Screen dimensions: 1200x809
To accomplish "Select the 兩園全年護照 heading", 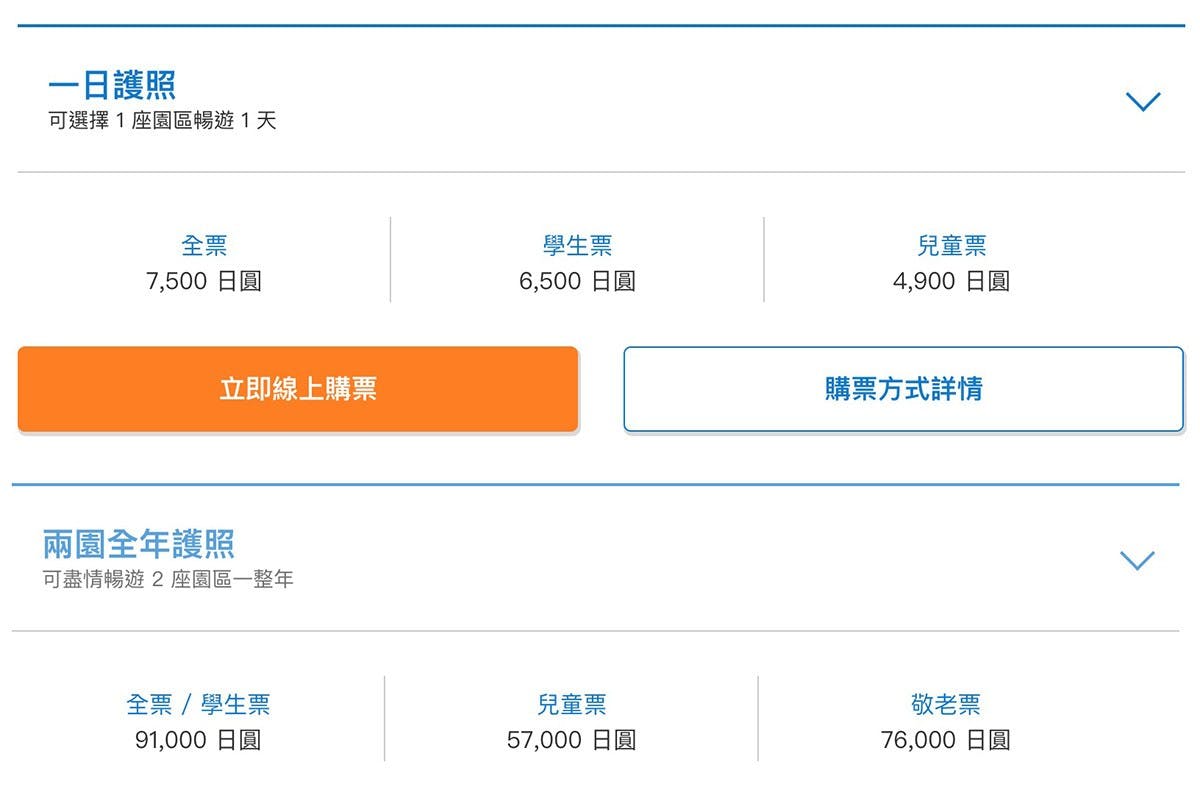I will [x=139, y=544].
